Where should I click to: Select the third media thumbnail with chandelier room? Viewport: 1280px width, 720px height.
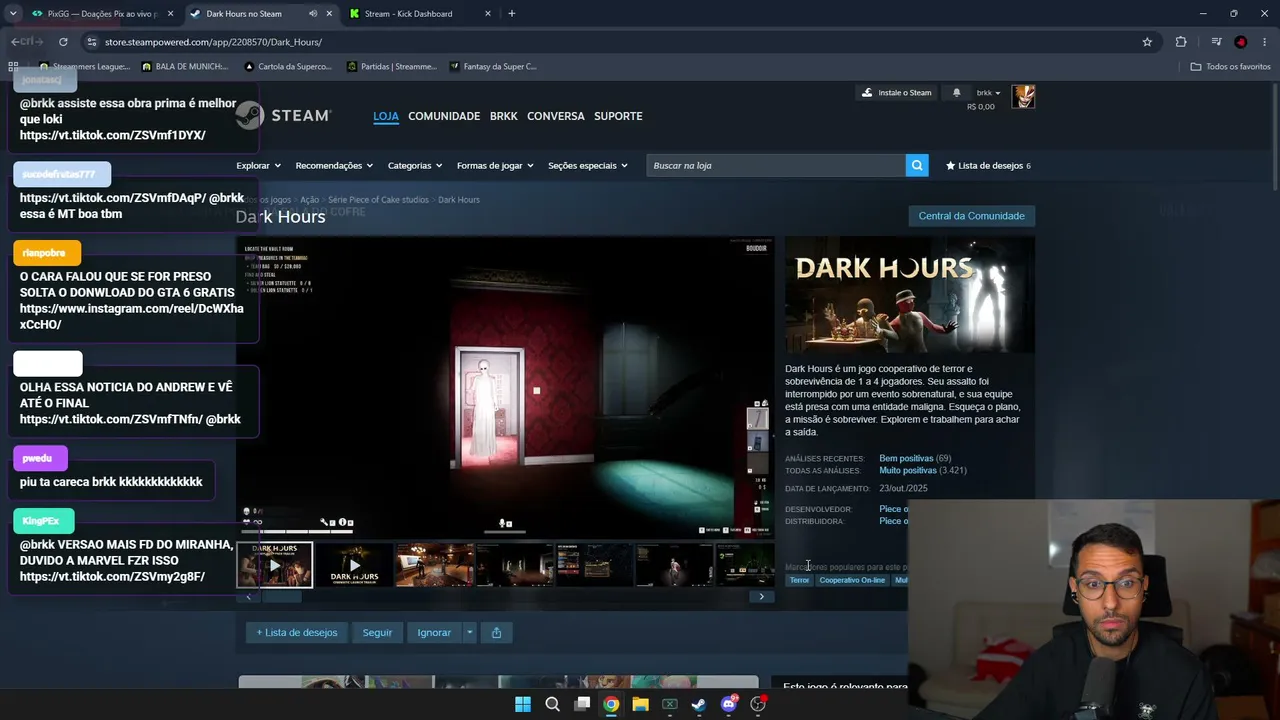[x=434, y=565]
